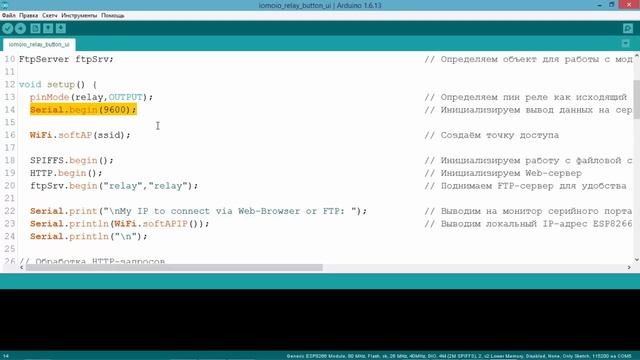Open a sketch with the Open arrow icon

tap(48, 28)
